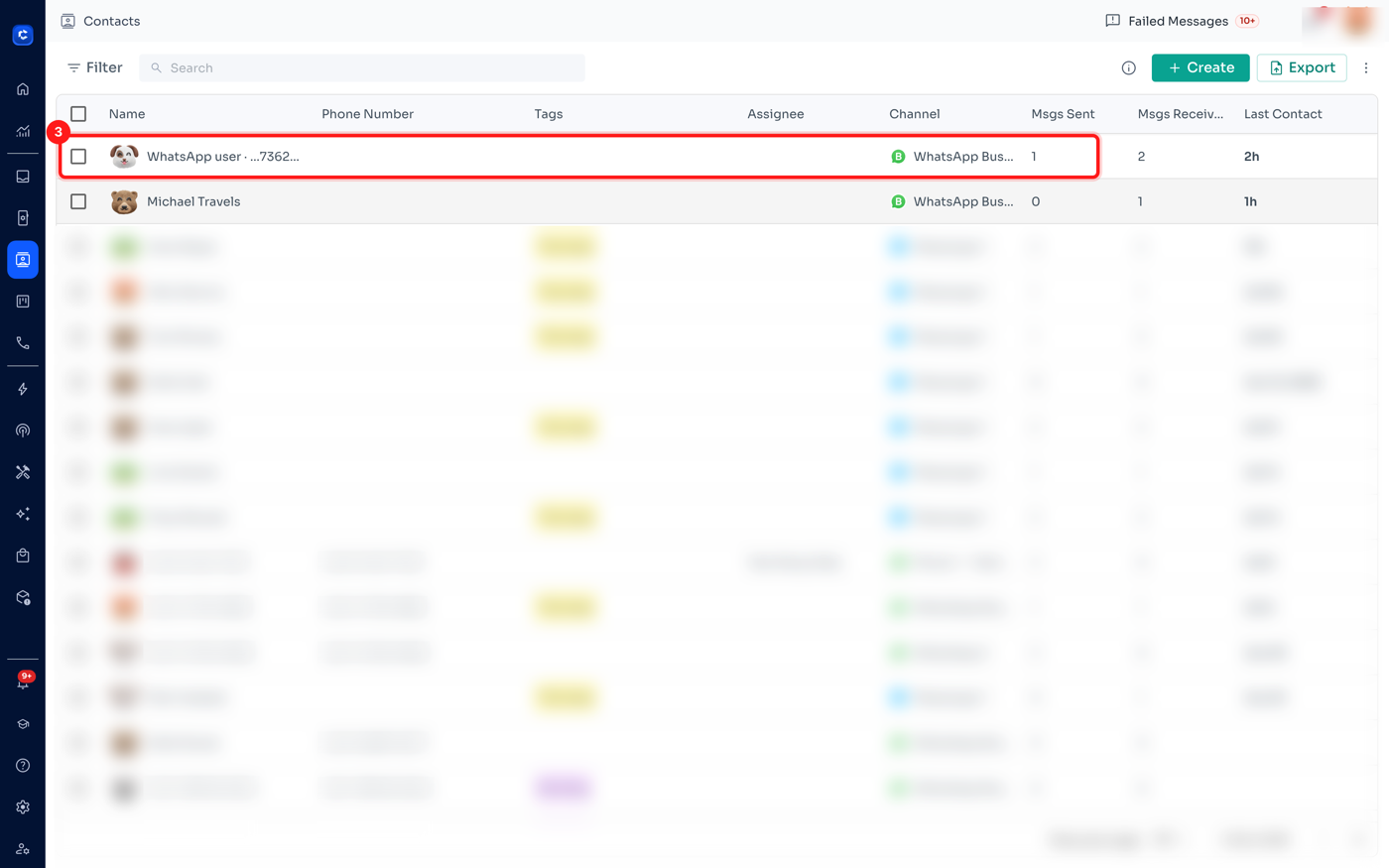Click the green Create button
The image size is (1389, 868).
point(1200,67)
